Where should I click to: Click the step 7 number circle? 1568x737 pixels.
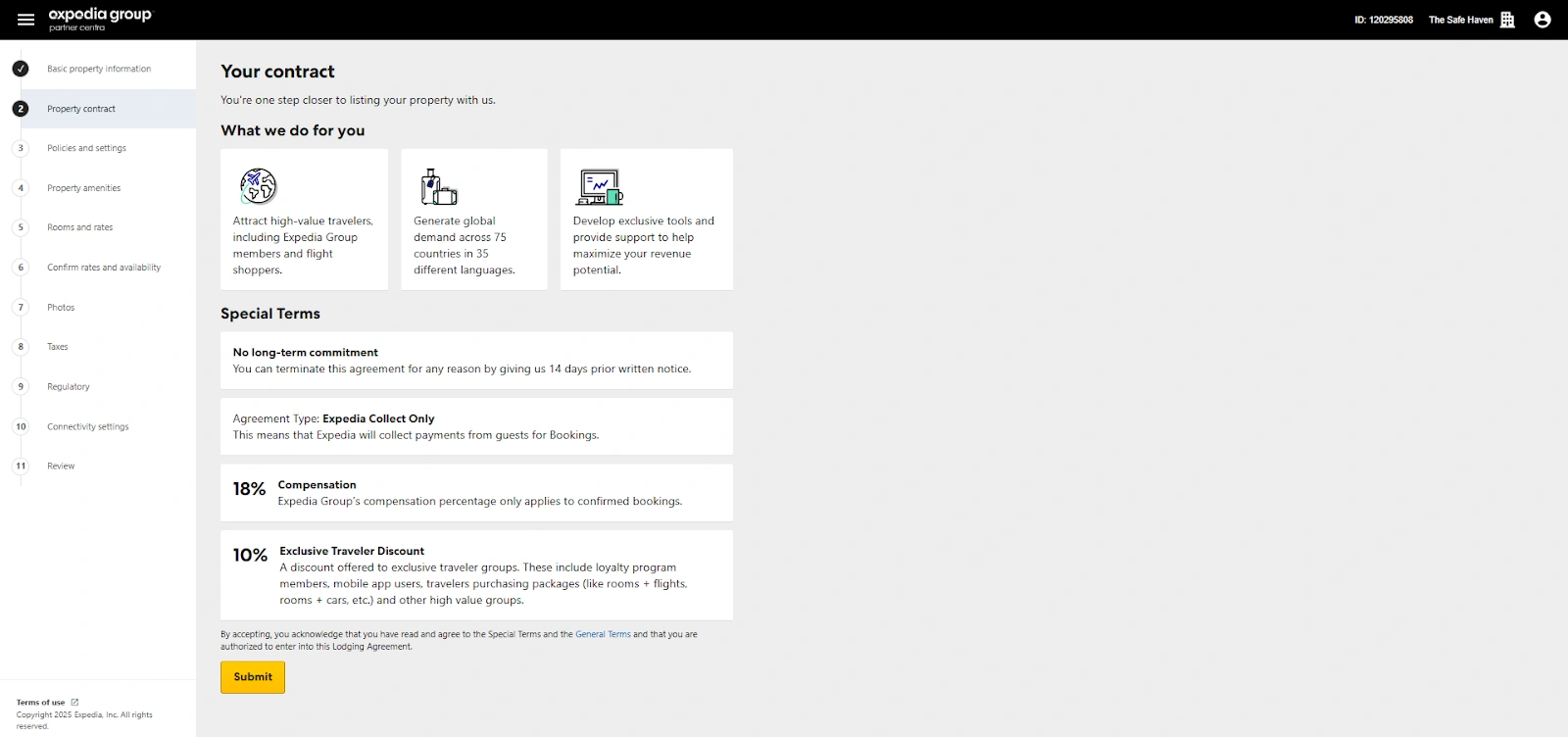point(21,307)
